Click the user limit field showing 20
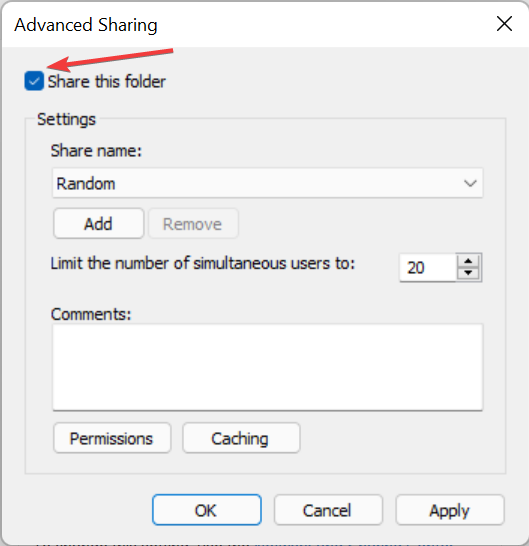The width and height of the screenshot is (529, 546). 428,267
